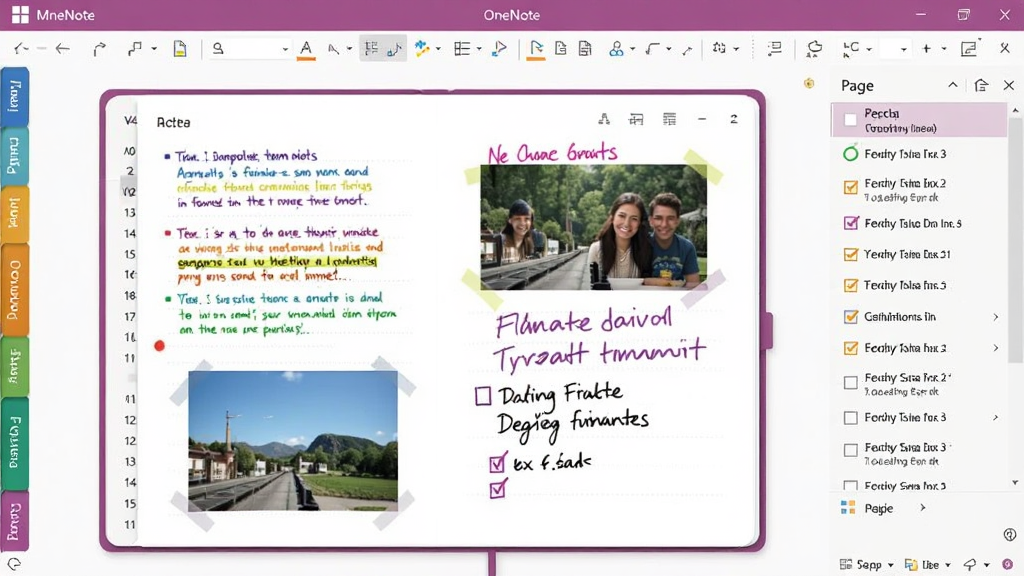Click the purple circle icon in the status bar

(x=1008, y=564)
